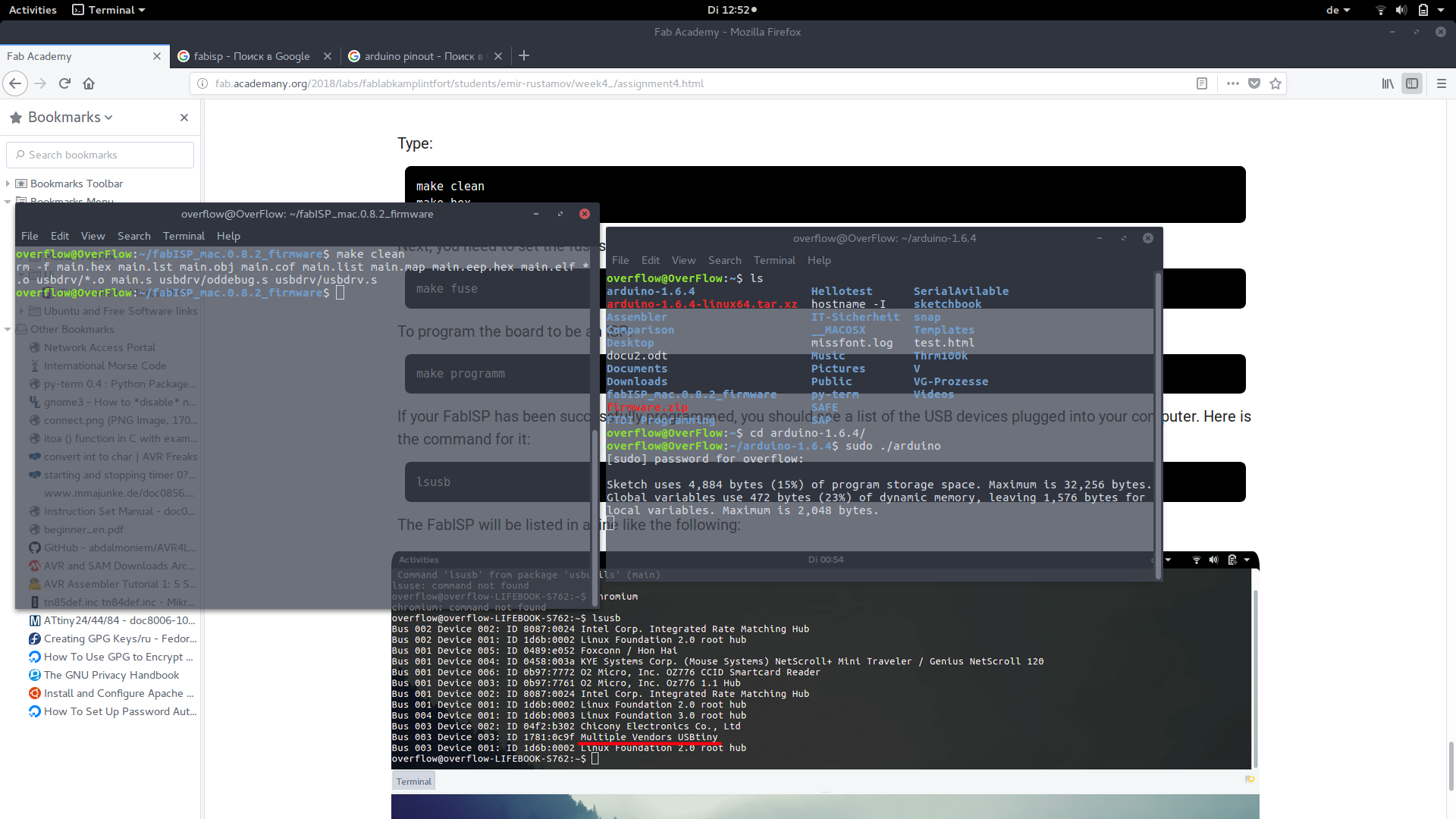Click Activities in the top bar
This screenshot has height=819, width=1456.
pyautogui.click(x=33, y=10)
